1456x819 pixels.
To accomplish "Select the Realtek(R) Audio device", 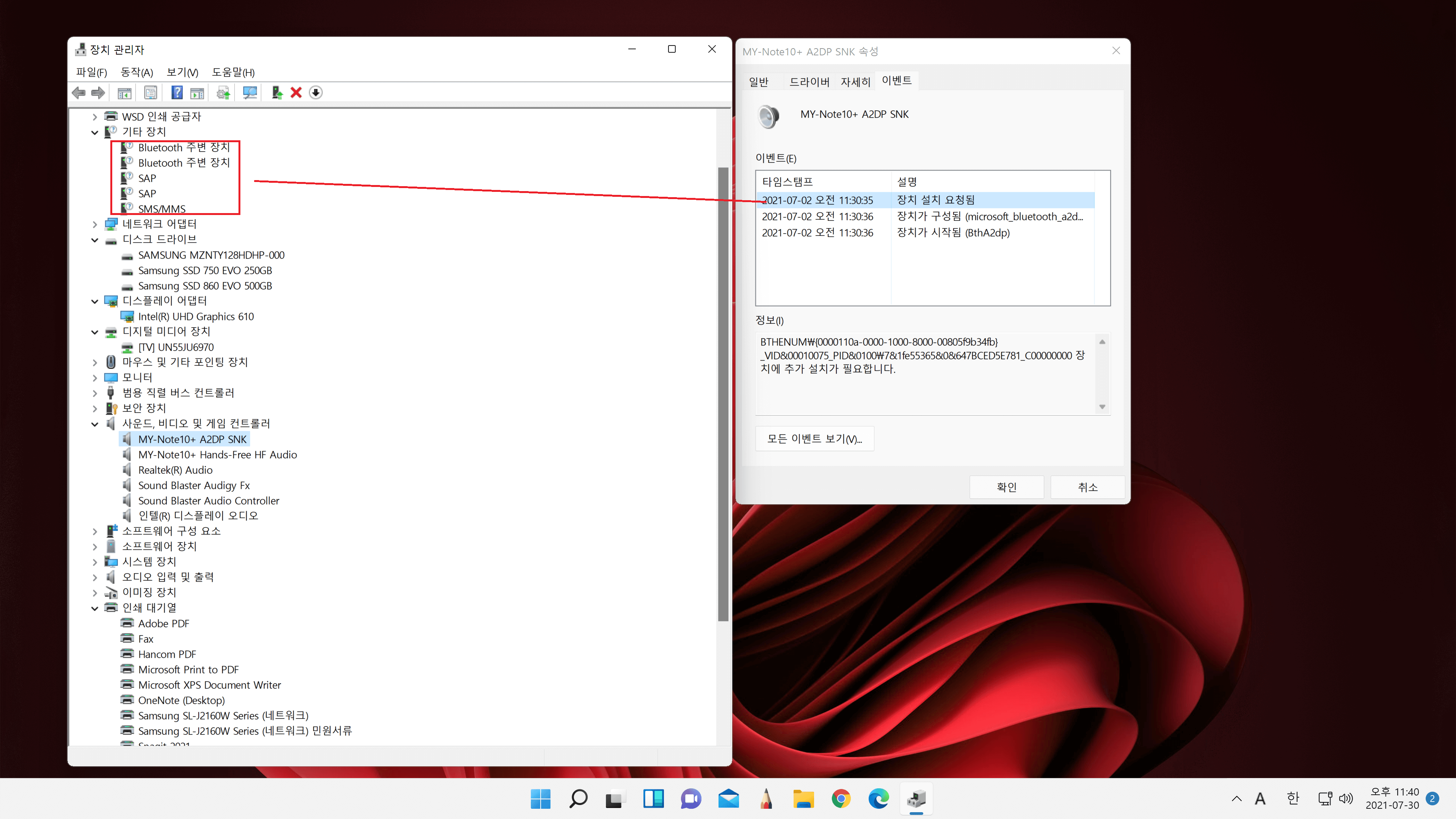I will point(175,470).
